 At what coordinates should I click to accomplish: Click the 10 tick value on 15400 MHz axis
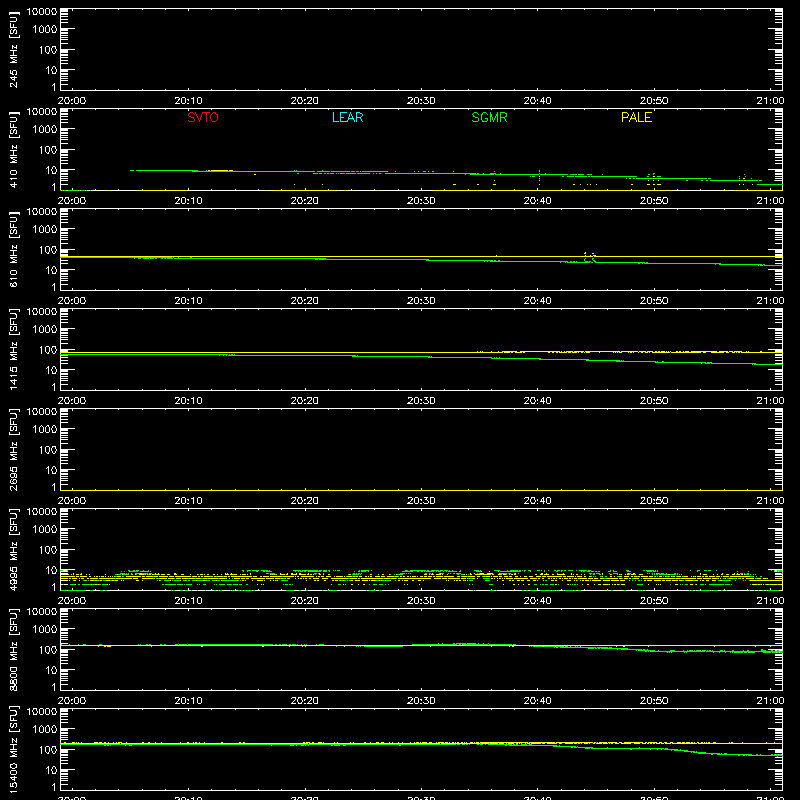51,770
